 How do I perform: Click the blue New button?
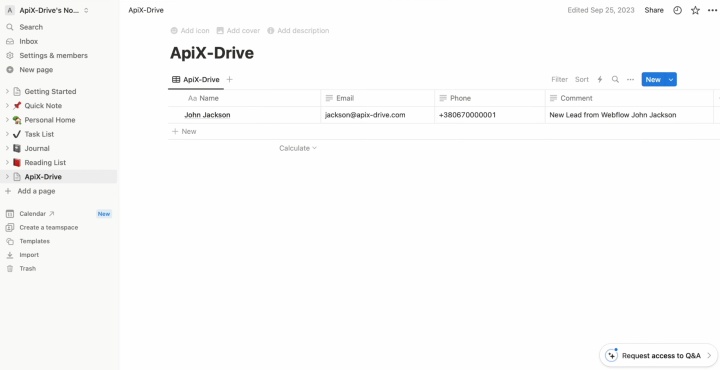tap(653, 79)
